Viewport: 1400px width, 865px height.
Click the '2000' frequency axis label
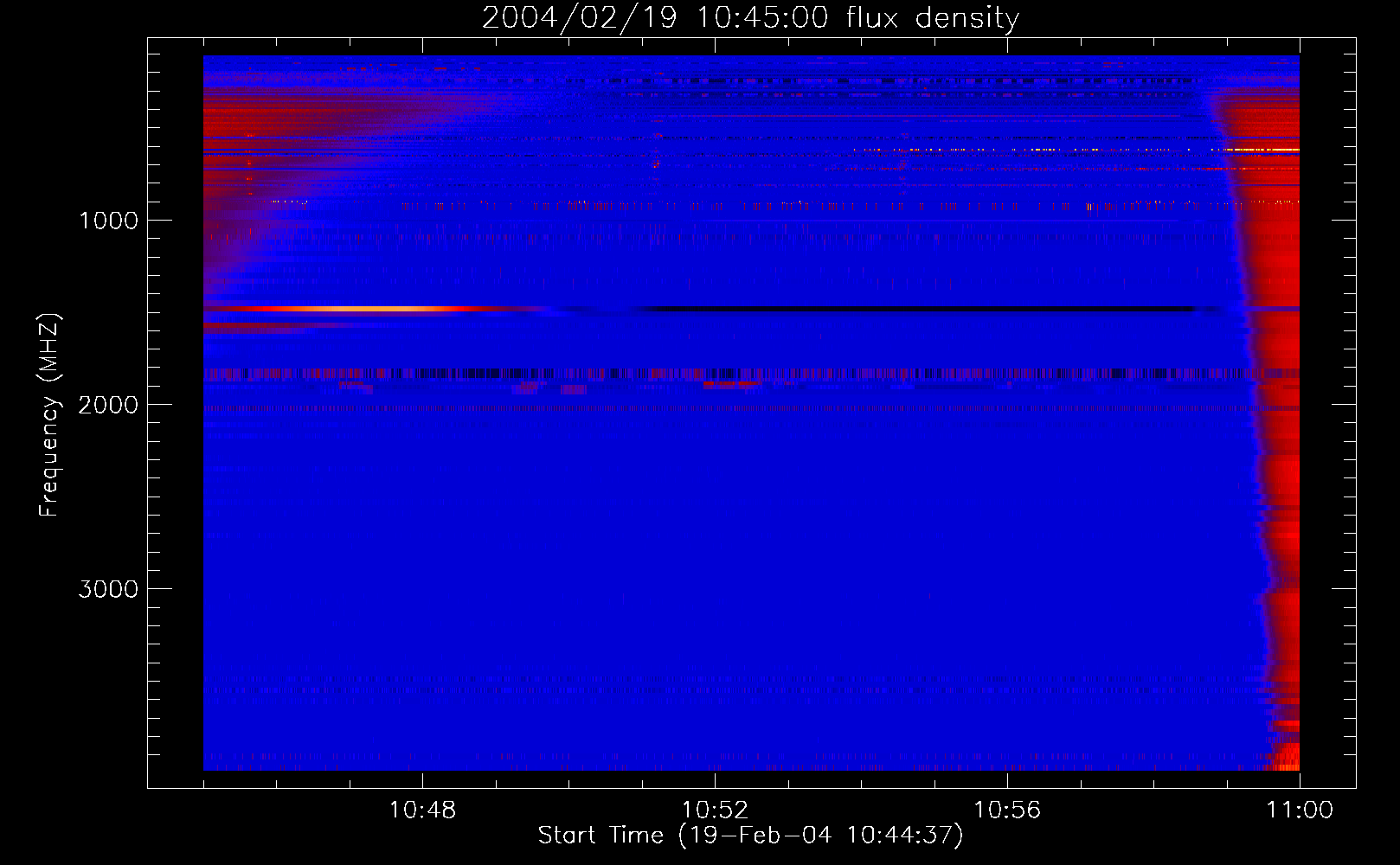tap(108, 405)
